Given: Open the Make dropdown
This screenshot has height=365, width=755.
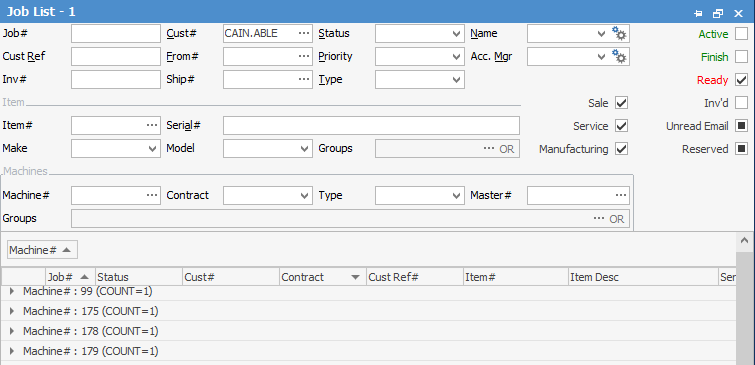Looking at the screenshot, I should coord(153,149).
